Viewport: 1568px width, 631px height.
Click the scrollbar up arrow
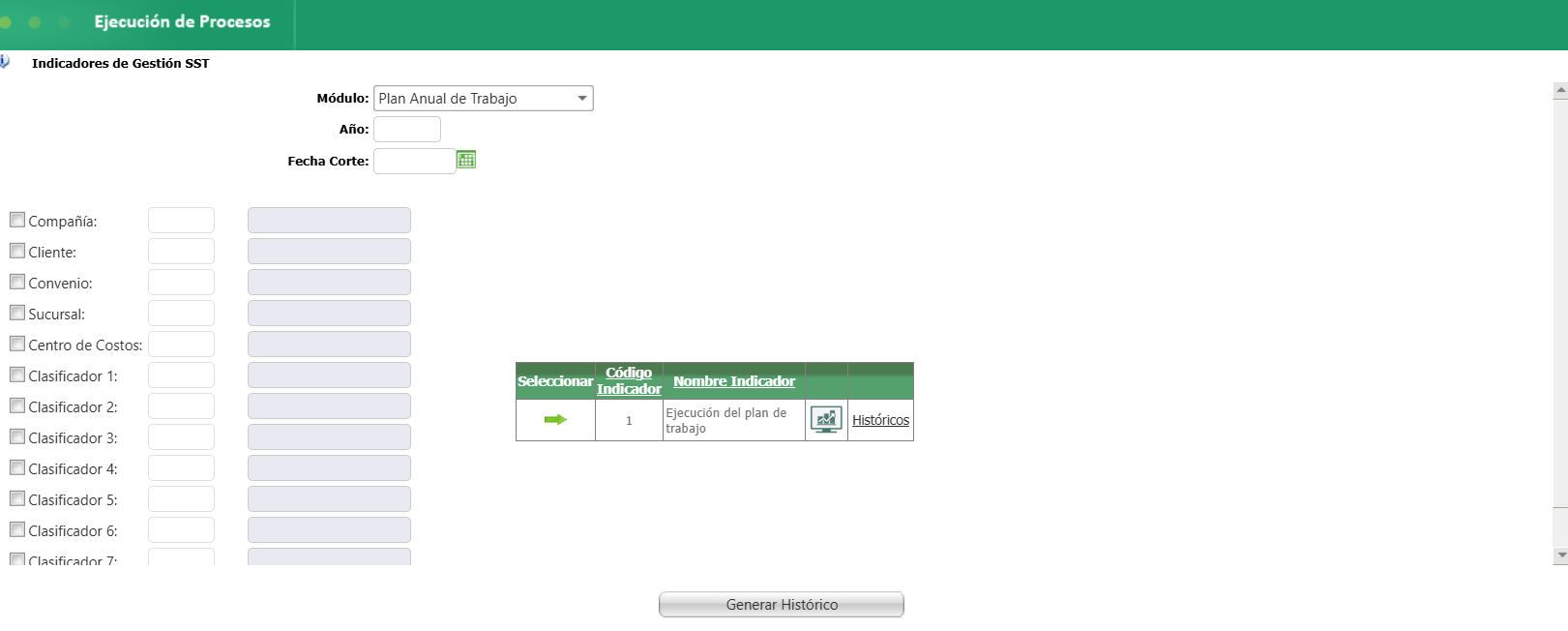(x=1560, y=90)
